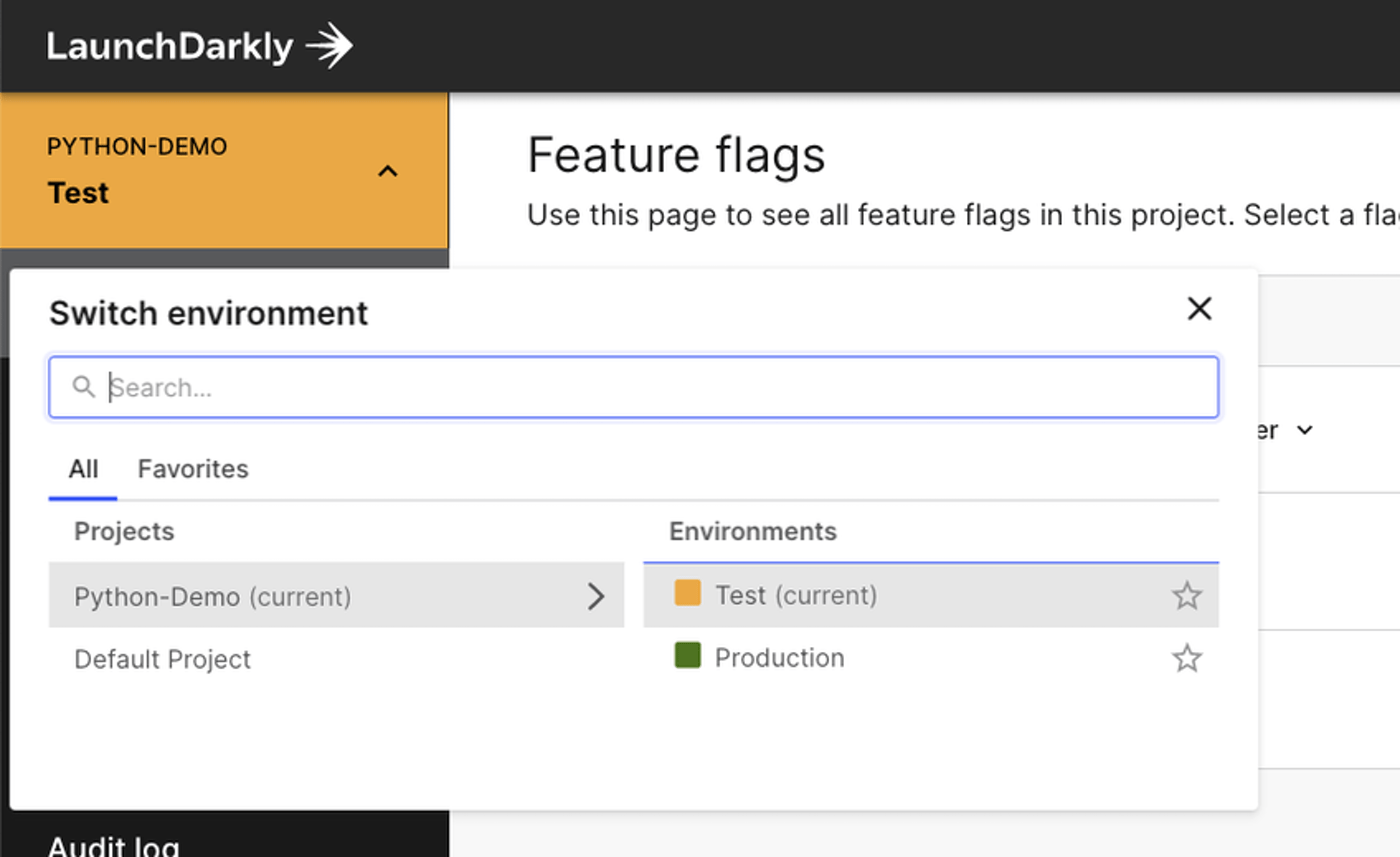Click the Switch environment dialog title

(209, 313)
